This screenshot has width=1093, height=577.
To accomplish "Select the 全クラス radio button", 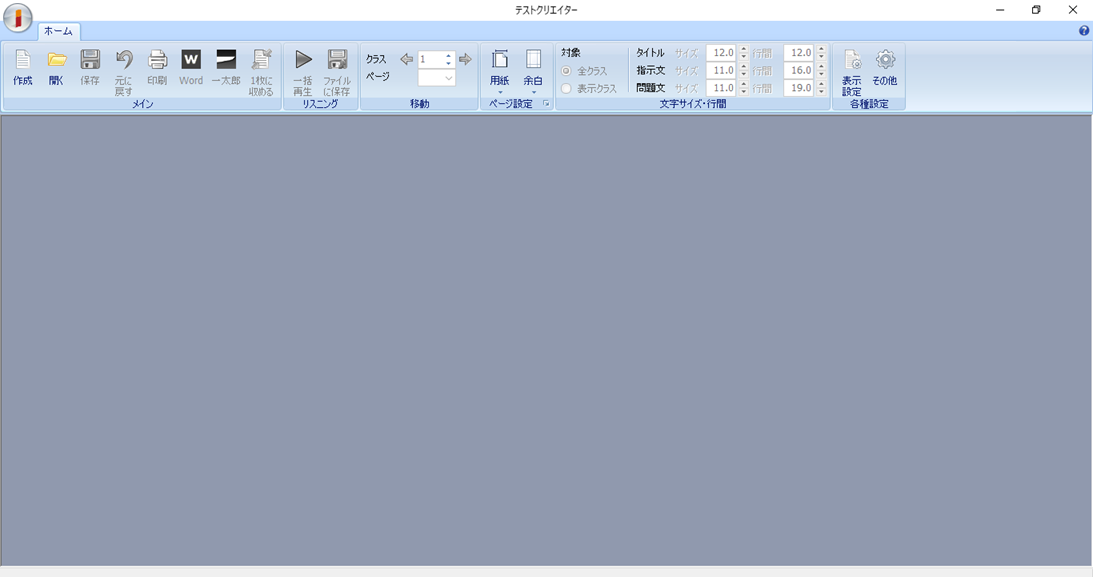I will 567,71.
